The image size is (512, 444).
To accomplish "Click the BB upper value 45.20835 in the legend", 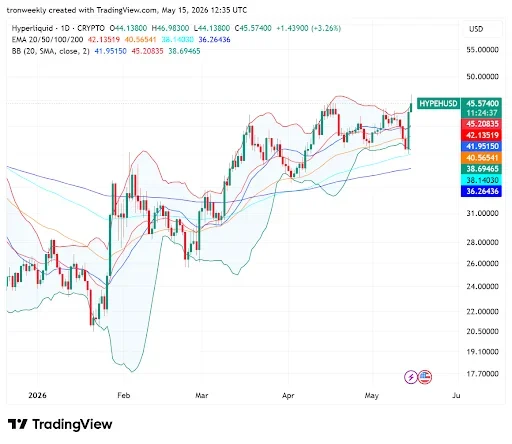I will (x=148, y=51).
